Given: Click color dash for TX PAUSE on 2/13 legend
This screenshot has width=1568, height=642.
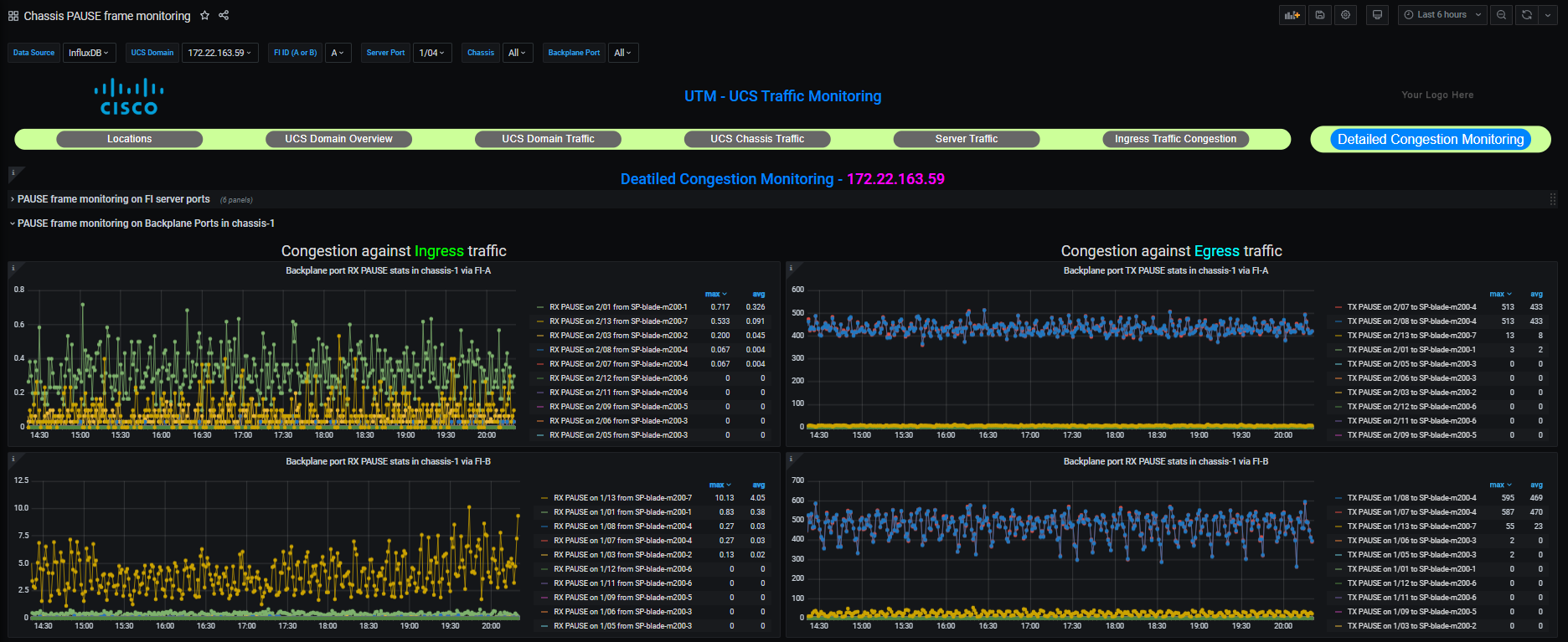Looking at the screenshot, I should (x=1338, y=336).
